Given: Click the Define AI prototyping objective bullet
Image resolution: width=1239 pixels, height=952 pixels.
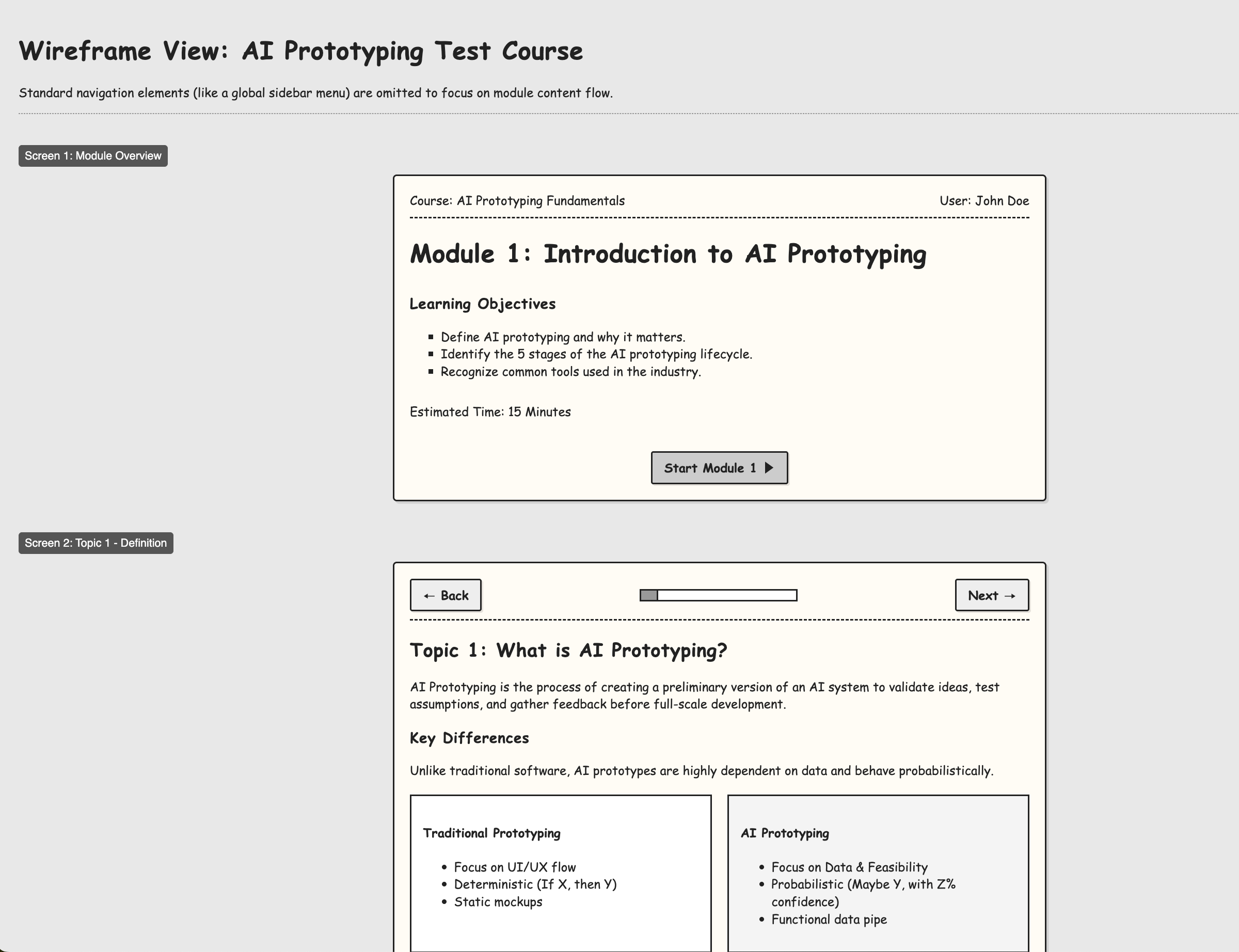Looking at the screenshot, I should 563,337.
